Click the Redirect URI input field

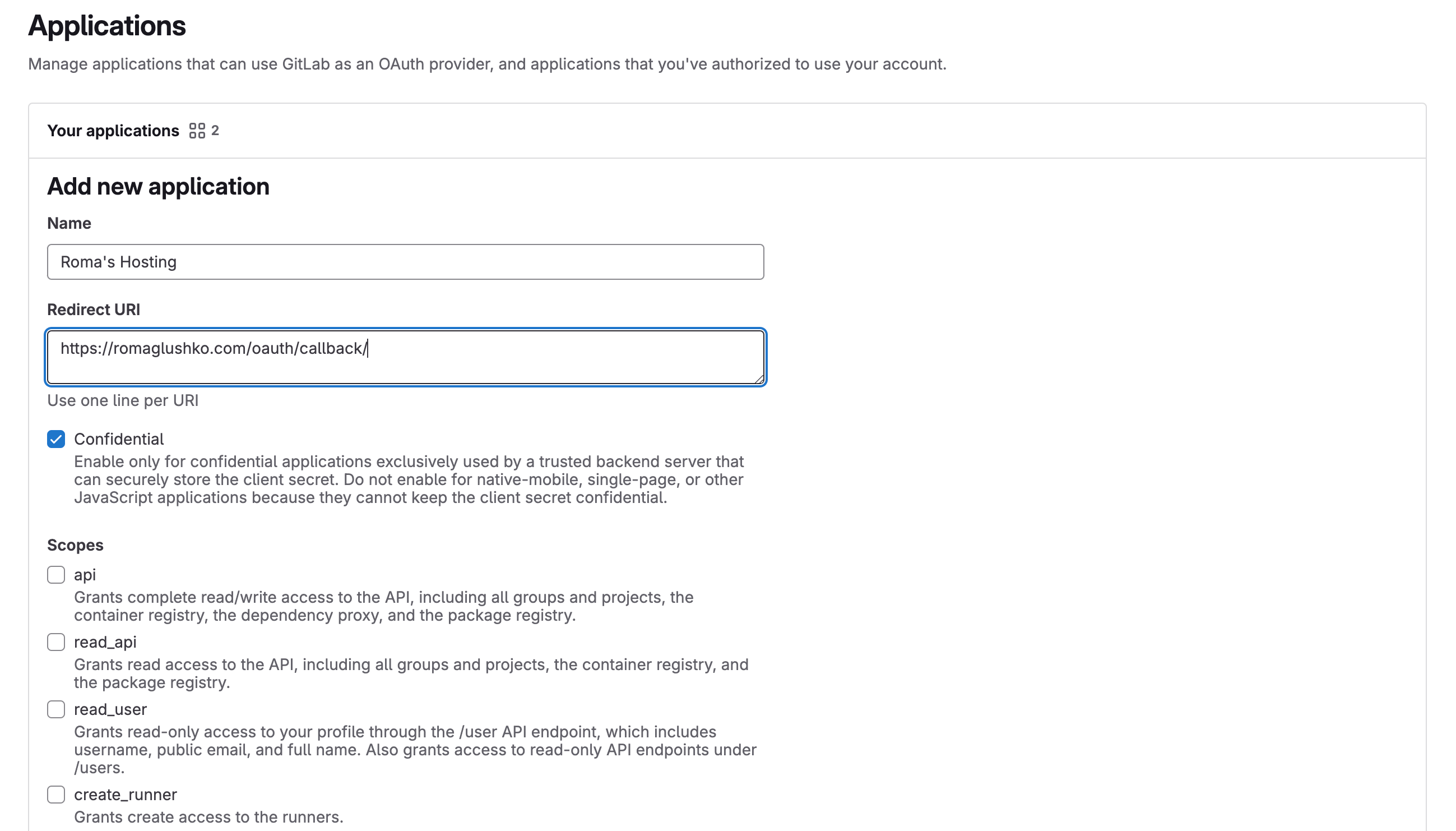click(x=406, y=357)
